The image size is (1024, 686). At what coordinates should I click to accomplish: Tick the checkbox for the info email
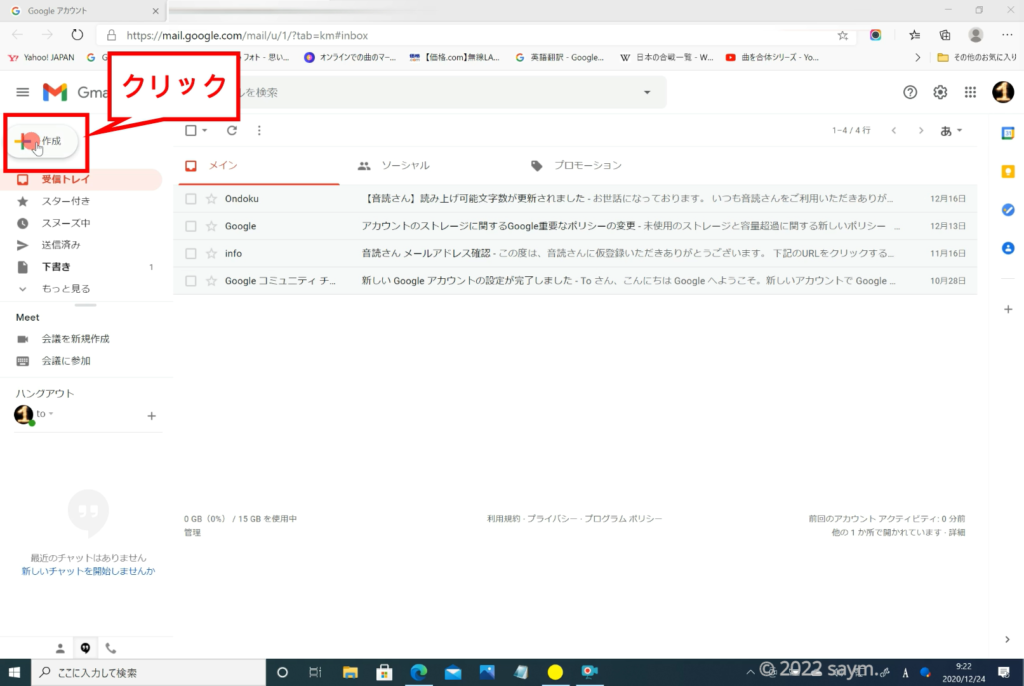click(x=191, y=254)
